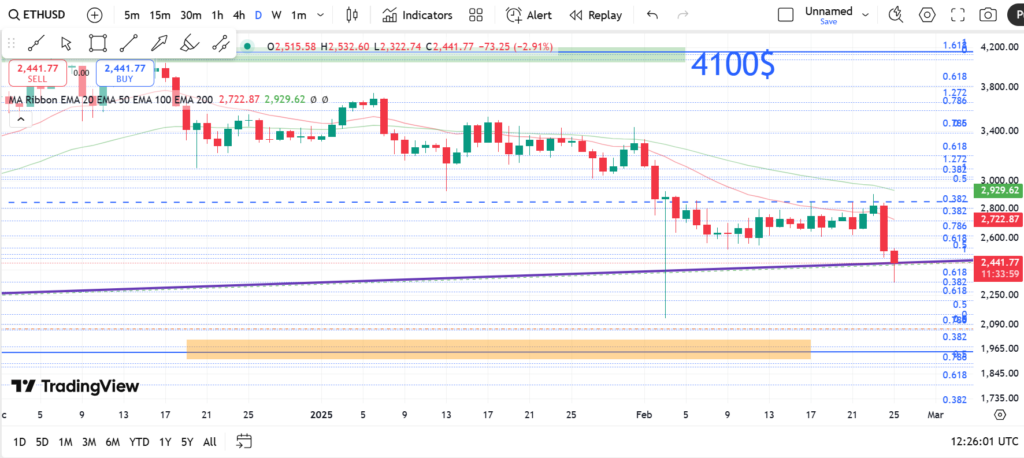Select the highlighter brush tool

point(189,43)
